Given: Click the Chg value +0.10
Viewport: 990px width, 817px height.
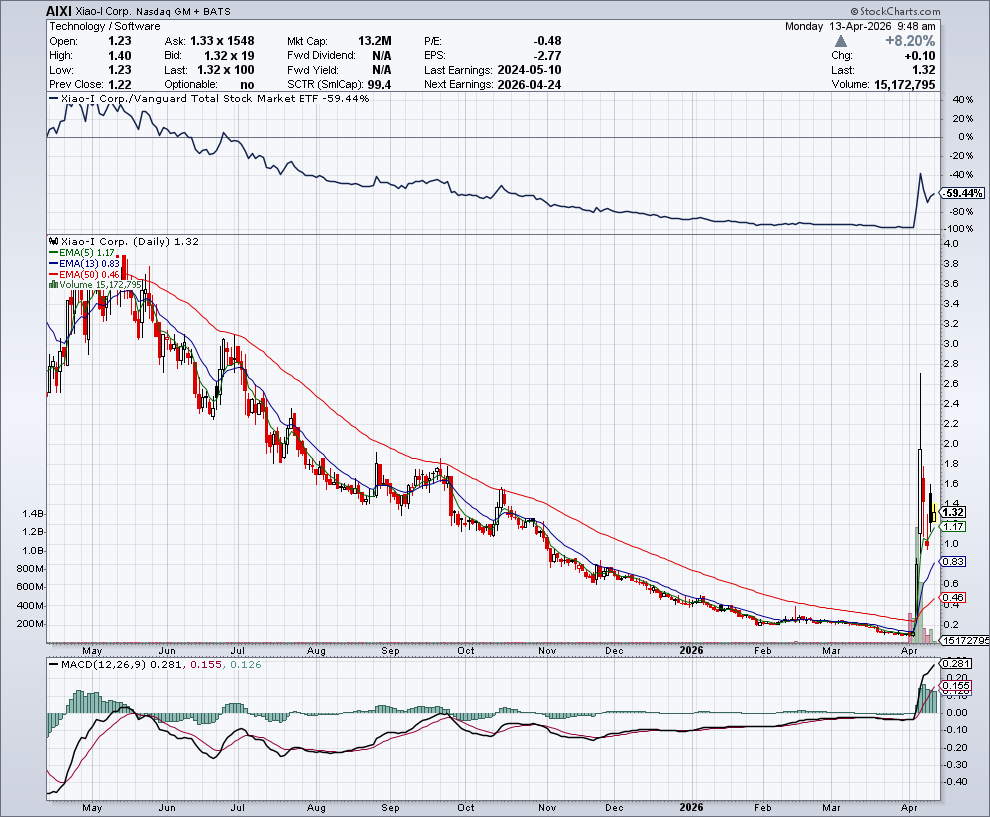Looking at the screenshot, I should pos(920,56).
